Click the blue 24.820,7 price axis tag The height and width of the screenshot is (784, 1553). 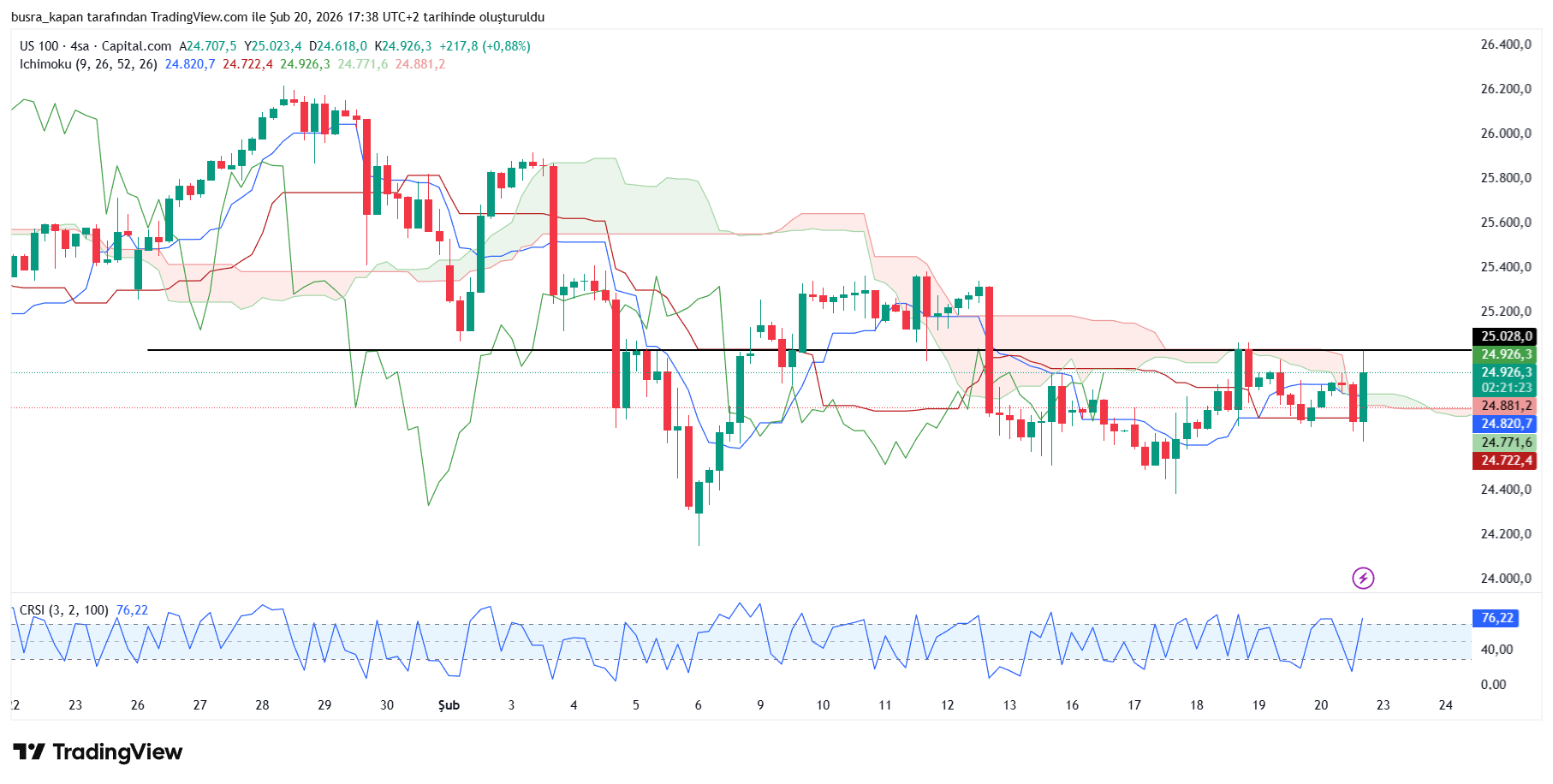[x=1504, y=424]
